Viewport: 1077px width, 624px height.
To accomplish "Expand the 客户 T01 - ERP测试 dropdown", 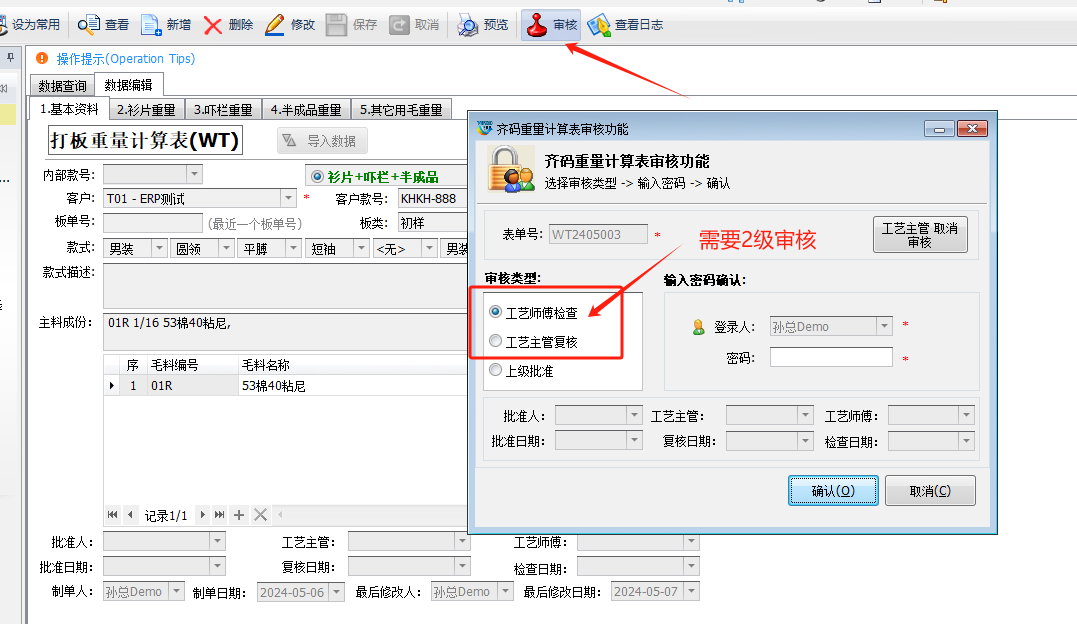I will pos(288,199).
